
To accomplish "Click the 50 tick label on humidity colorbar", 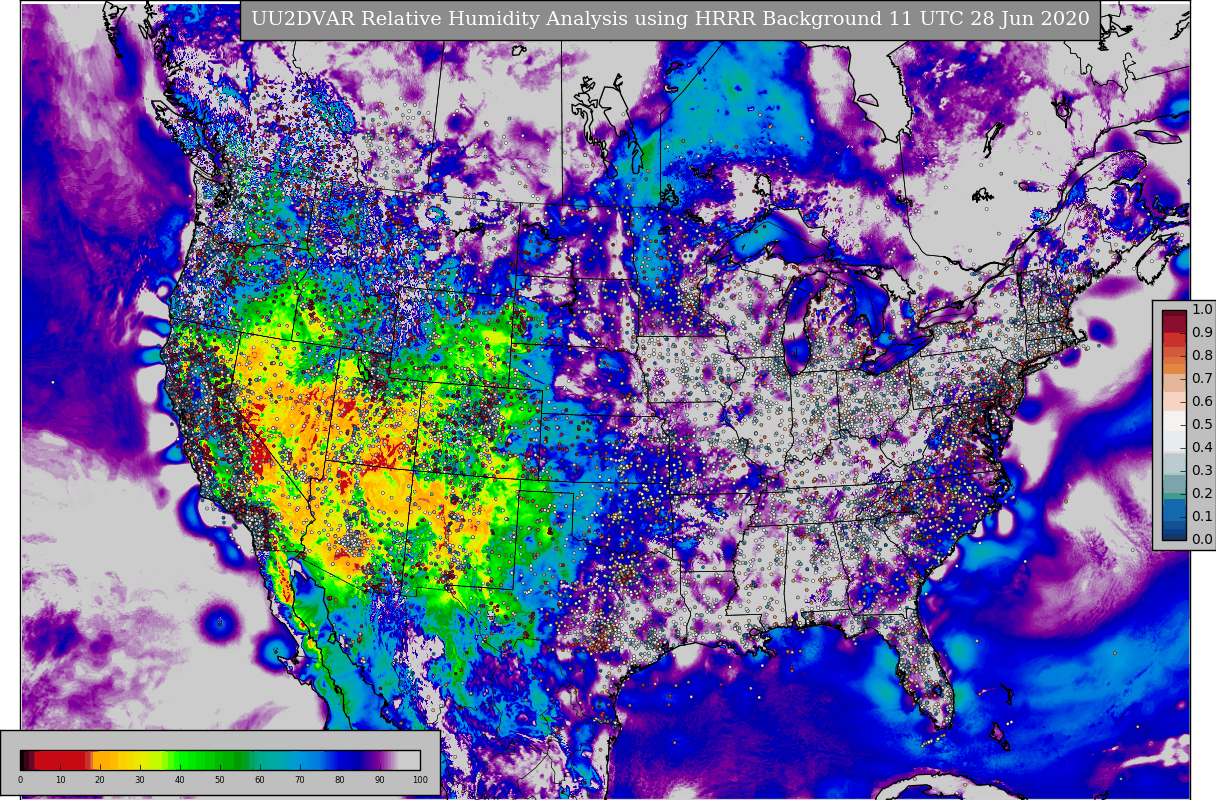I will (x=220, y=780).
